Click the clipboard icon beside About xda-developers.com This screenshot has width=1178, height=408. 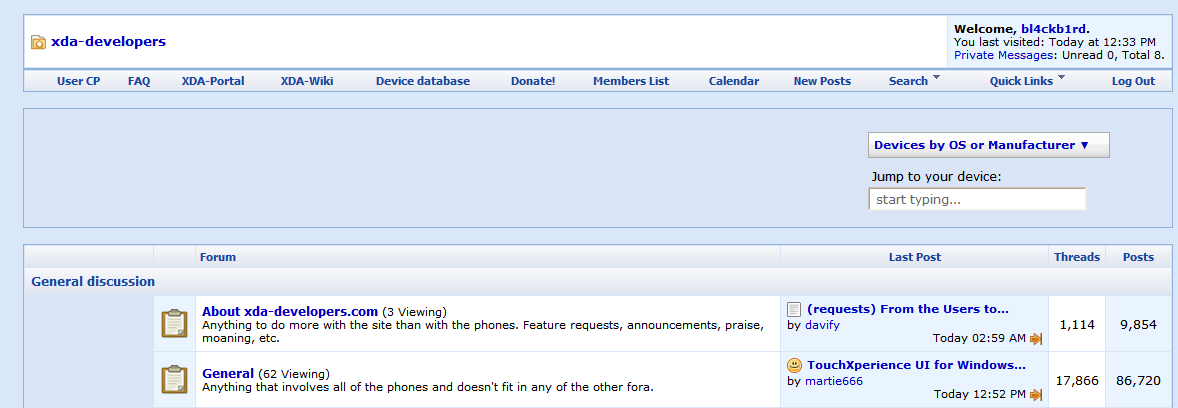(x=174, y=324)
